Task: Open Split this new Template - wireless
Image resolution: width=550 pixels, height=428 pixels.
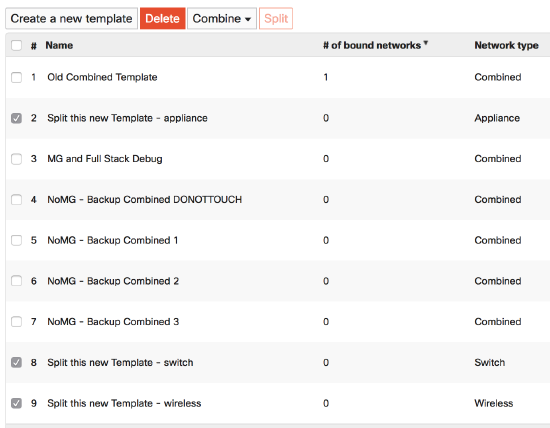Action: click(124, 403)
